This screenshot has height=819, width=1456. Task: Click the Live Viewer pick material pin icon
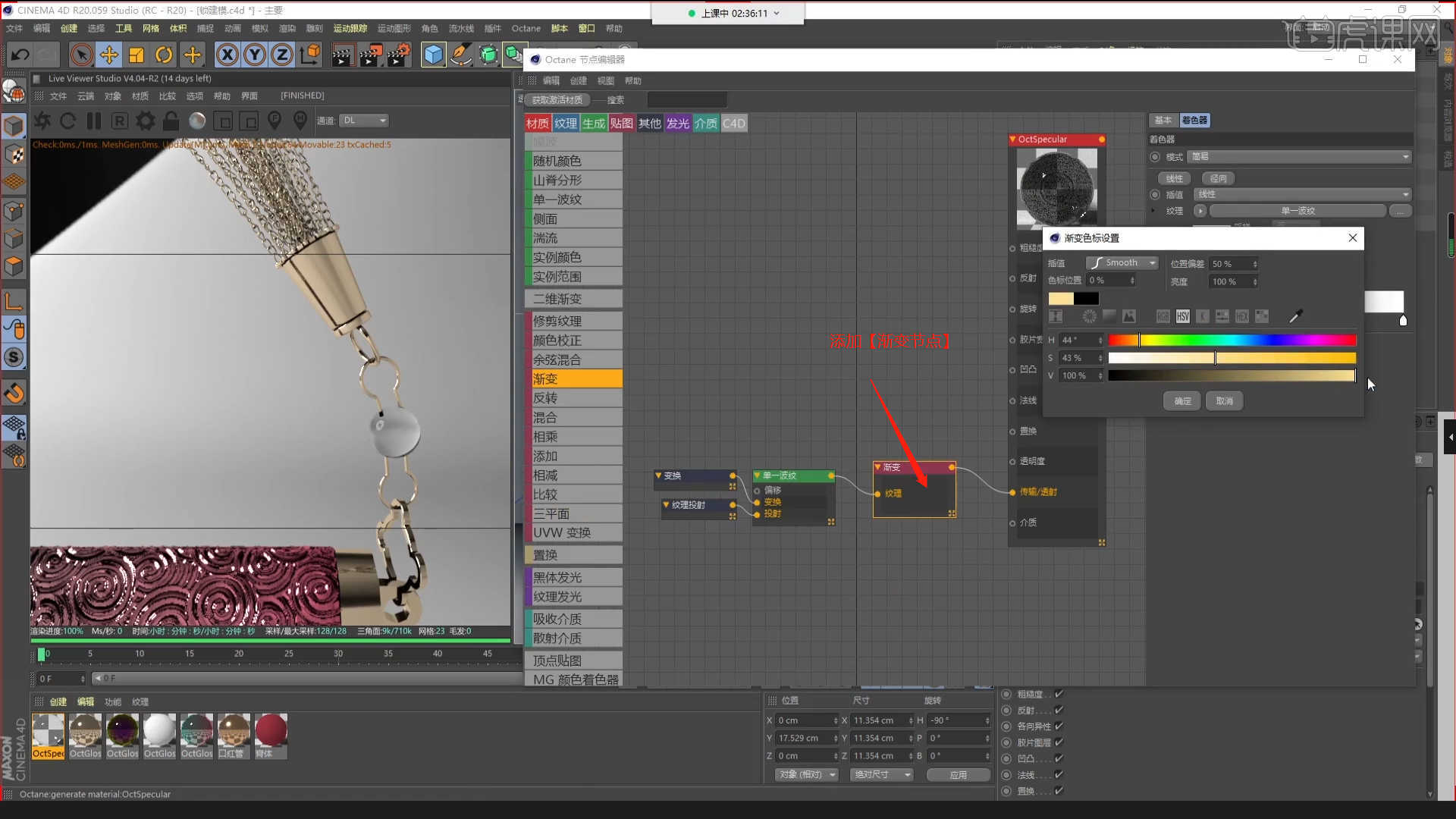(300, 121)
